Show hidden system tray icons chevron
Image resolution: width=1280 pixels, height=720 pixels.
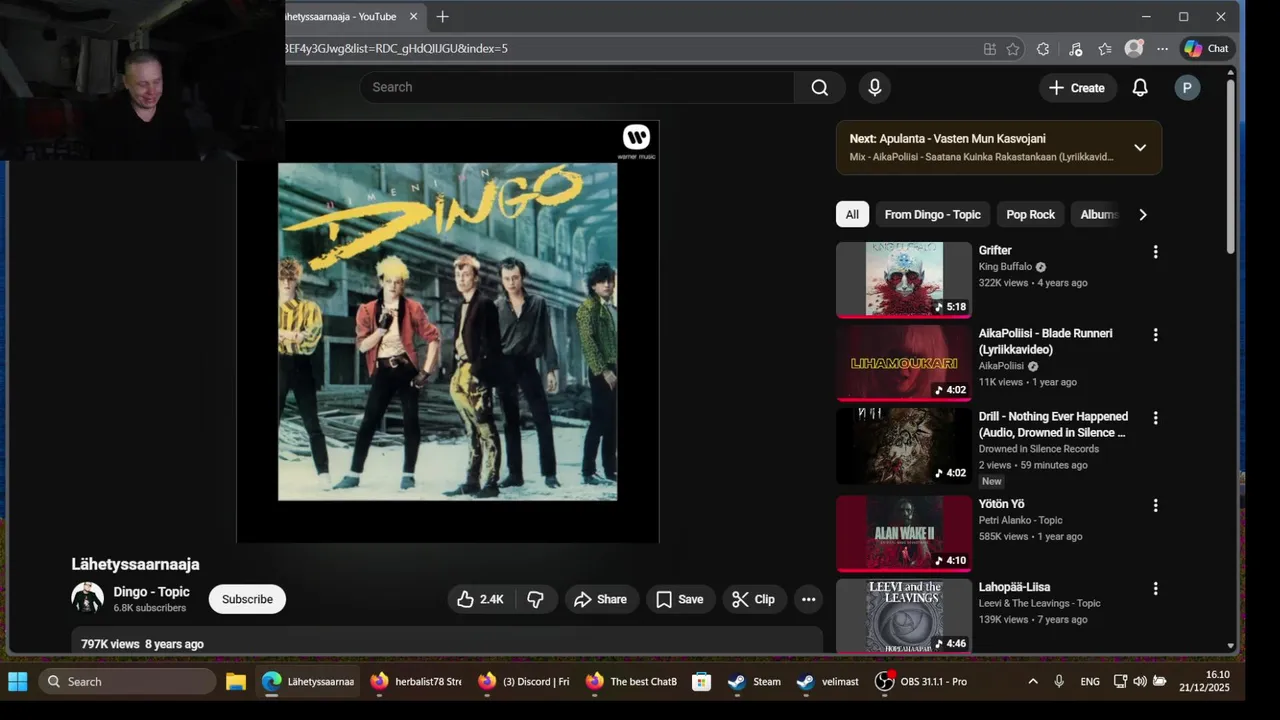pyautogui.click(x=1033, y=682)
